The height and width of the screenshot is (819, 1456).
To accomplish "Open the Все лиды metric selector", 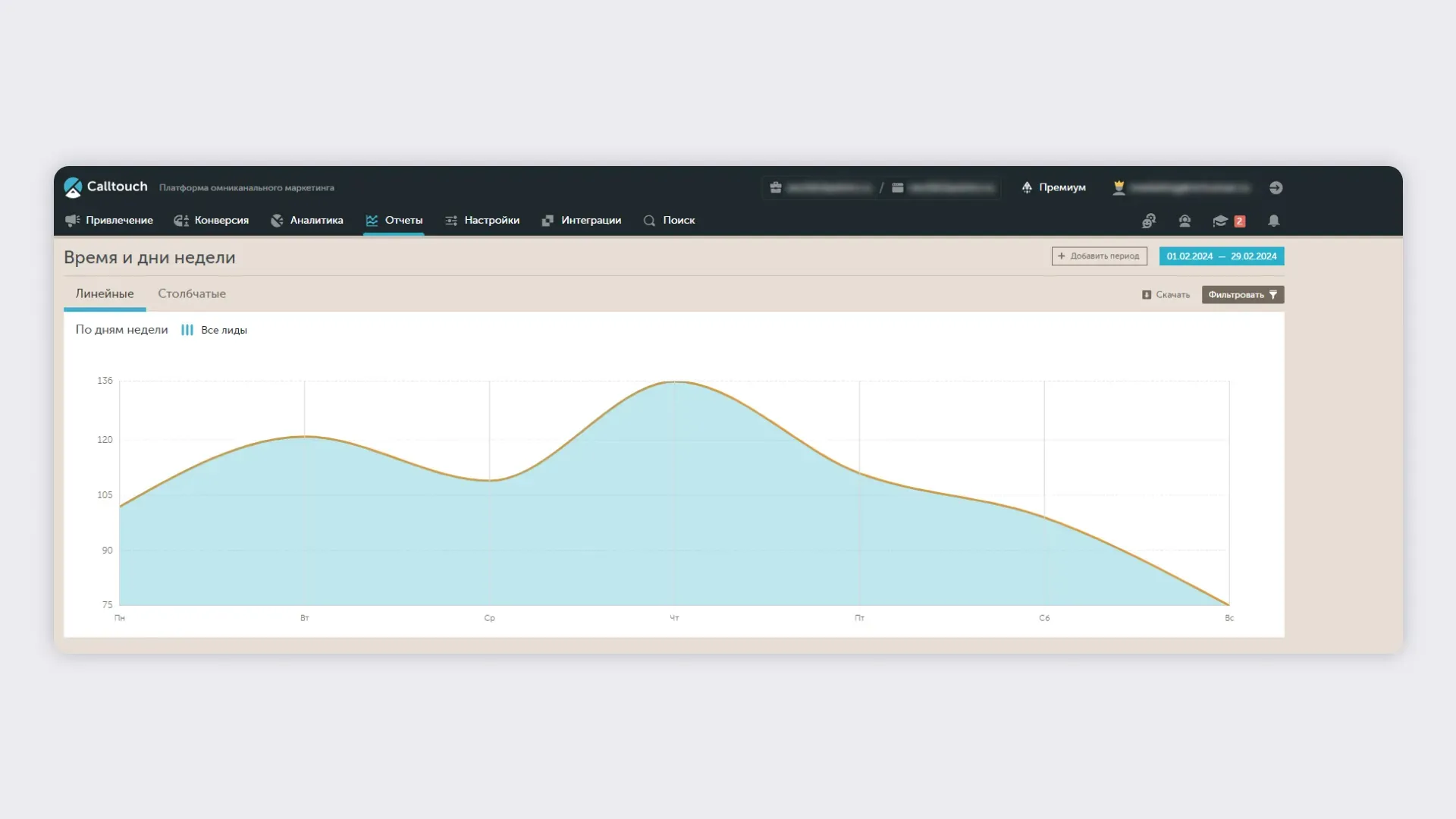I will coord(215,330).
